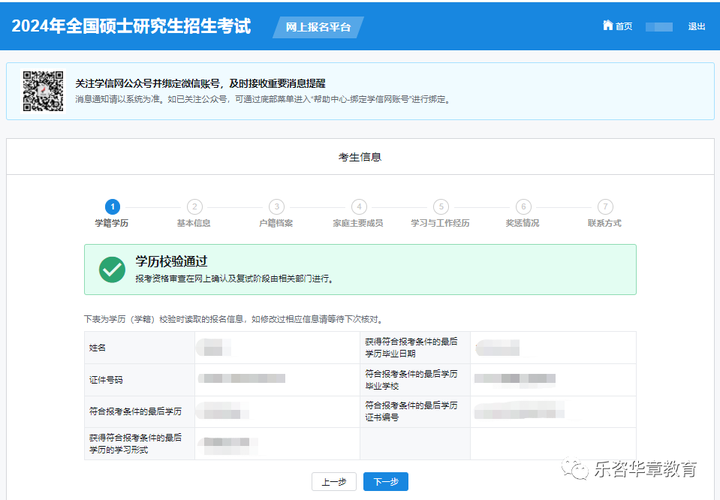Image resolution: width=720 pixels, height=500 pixels.
Task: Select step 7 circle 联系方式
Action: (x=605, y=206)
